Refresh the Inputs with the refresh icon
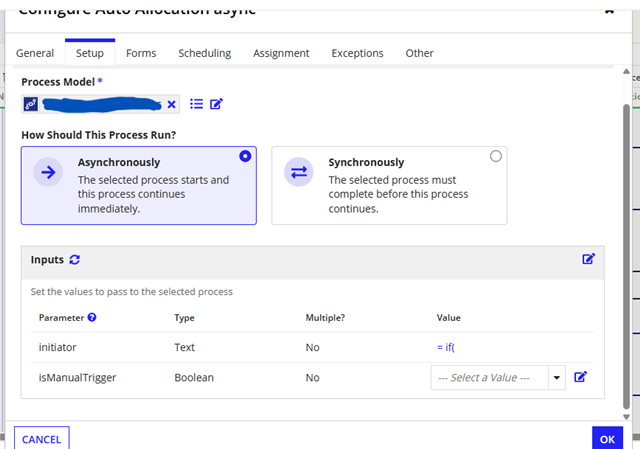Screen dimensions: 640x449 pos(75,260)
